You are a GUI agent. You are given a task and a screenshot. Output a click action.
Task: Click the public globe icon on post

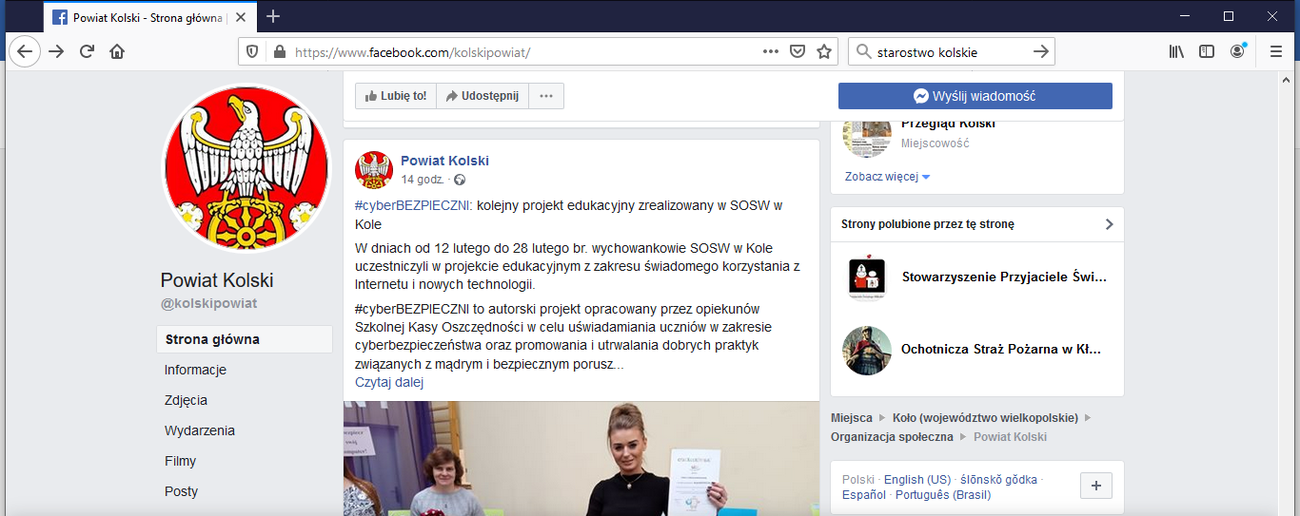(x=459, y=180)
